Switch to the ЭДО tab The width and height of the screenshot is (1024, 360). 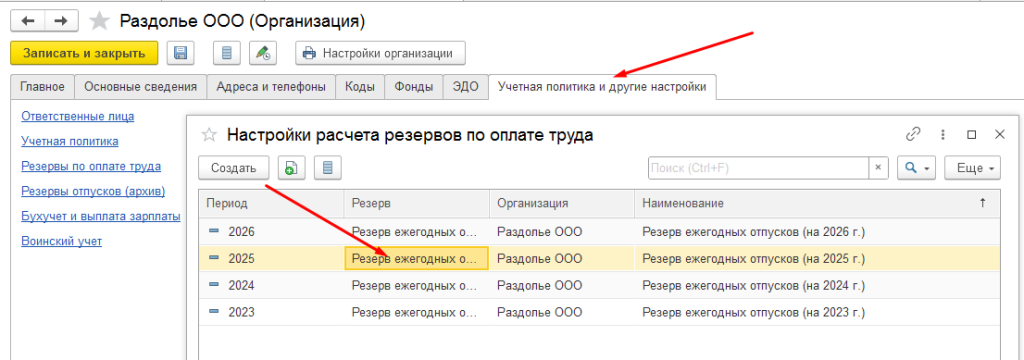466,87
